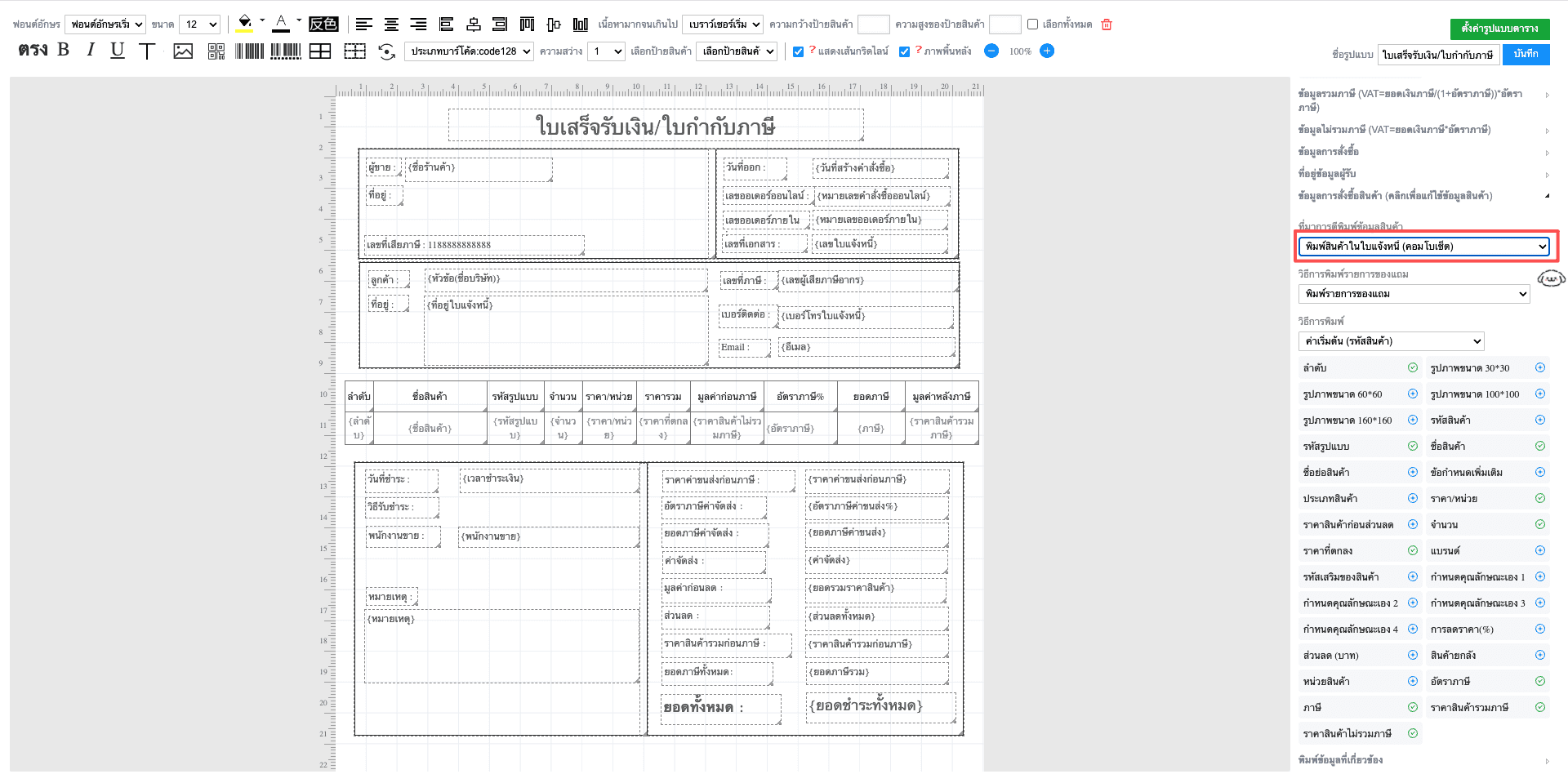The width and height of the screenshot is (1568, 783).
Task: Open the ค่าเริ่มต้น (รหัสสินค้า) dropdown
Action: [x=1391, y=341]
